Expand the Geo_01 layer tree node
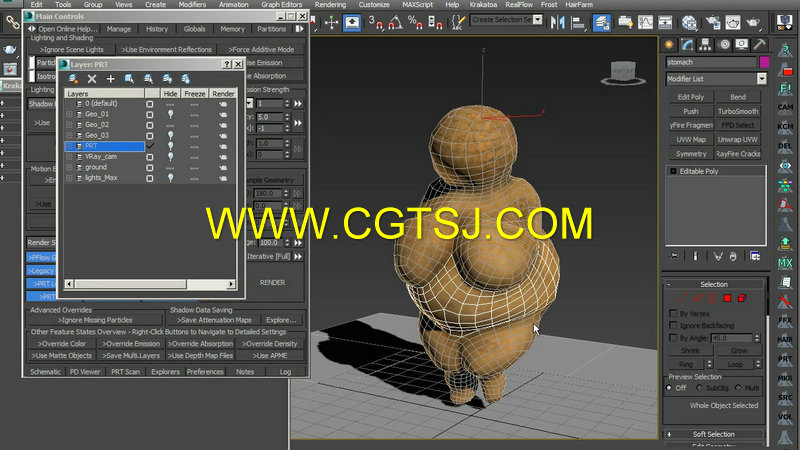Image resolution: width=800 pixels, height=450 pixels. click(x=69, y=114)
